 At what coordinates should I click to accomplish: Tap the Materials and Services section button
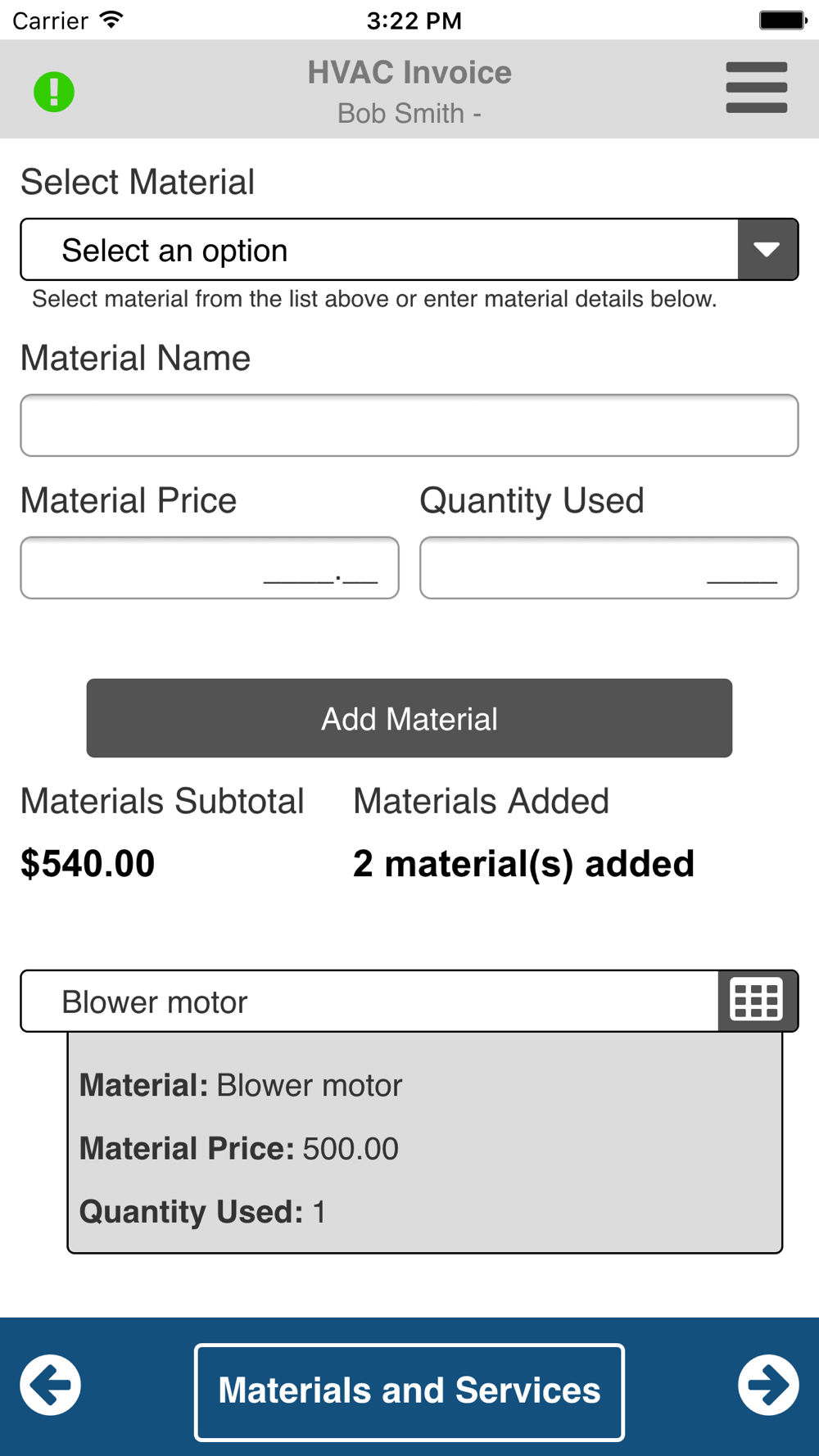tap(409, 1391)
